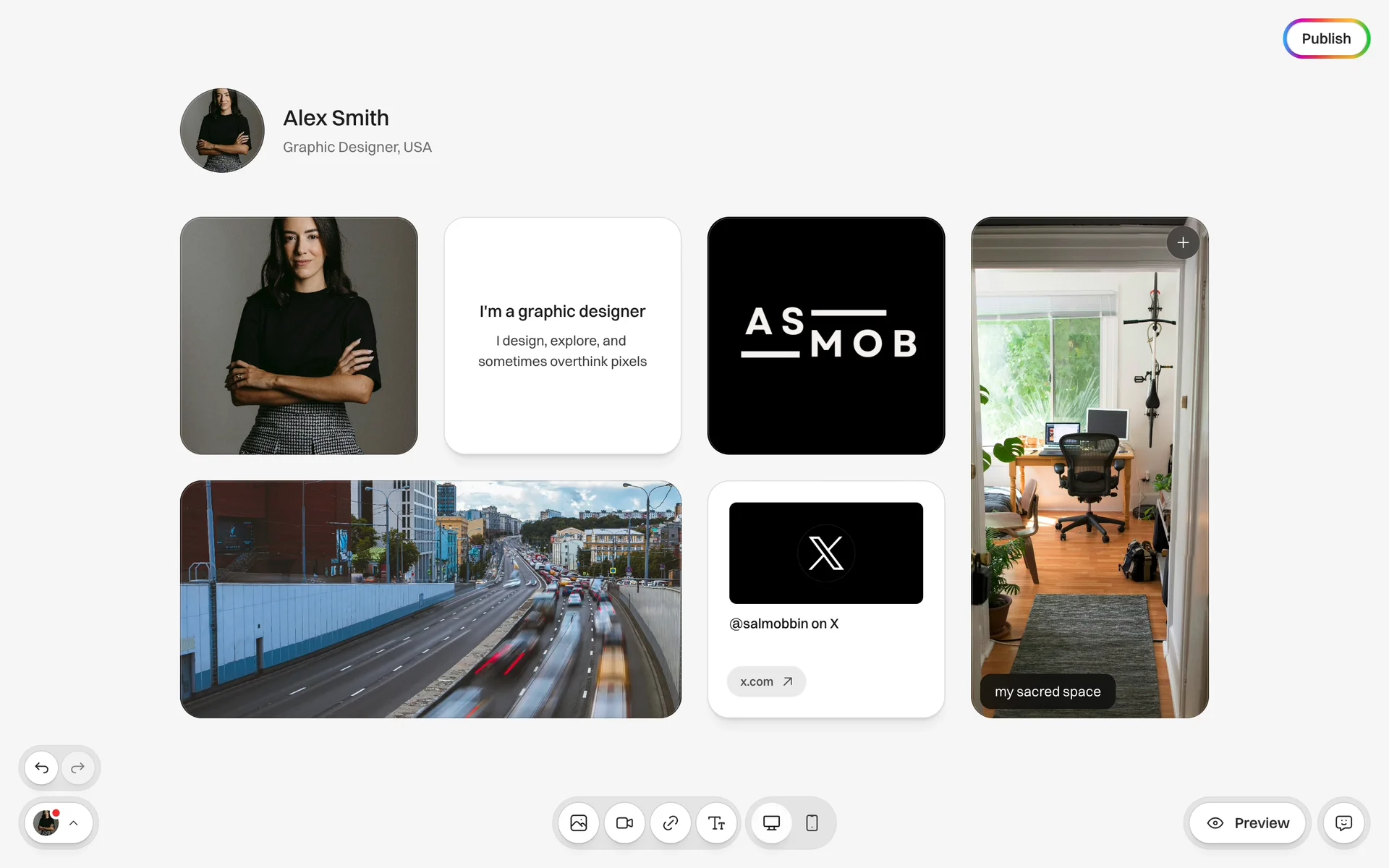Undo the last action
Screen dimensions: 1389x868
[x=42, y=767]
